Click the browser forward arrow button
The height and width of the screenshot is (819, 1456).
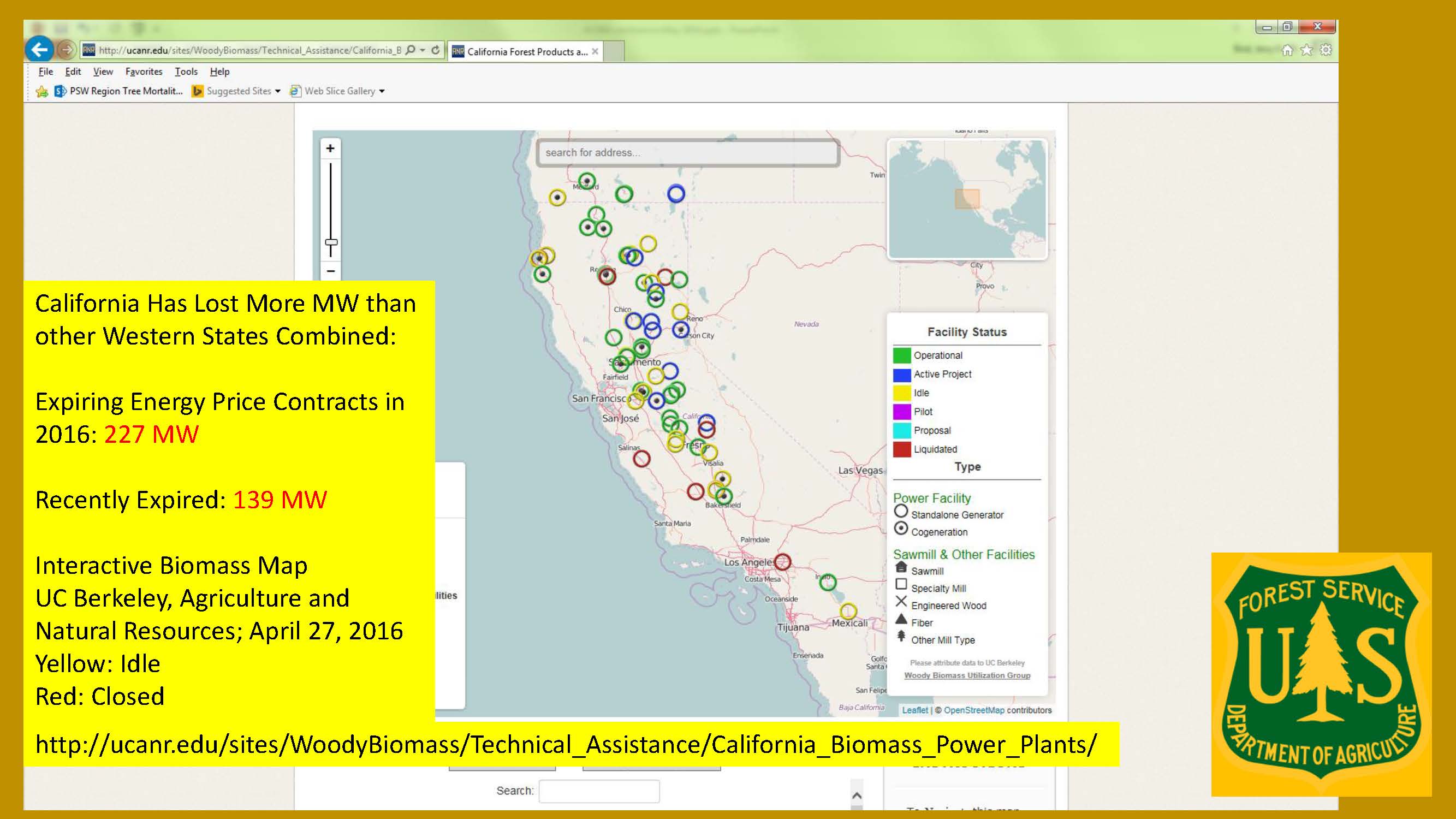tap(67, 50)
